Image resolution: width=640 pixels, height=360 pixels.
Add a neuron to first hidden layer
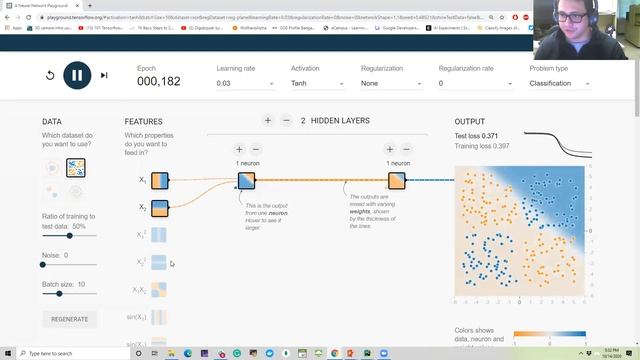[239, 149]
